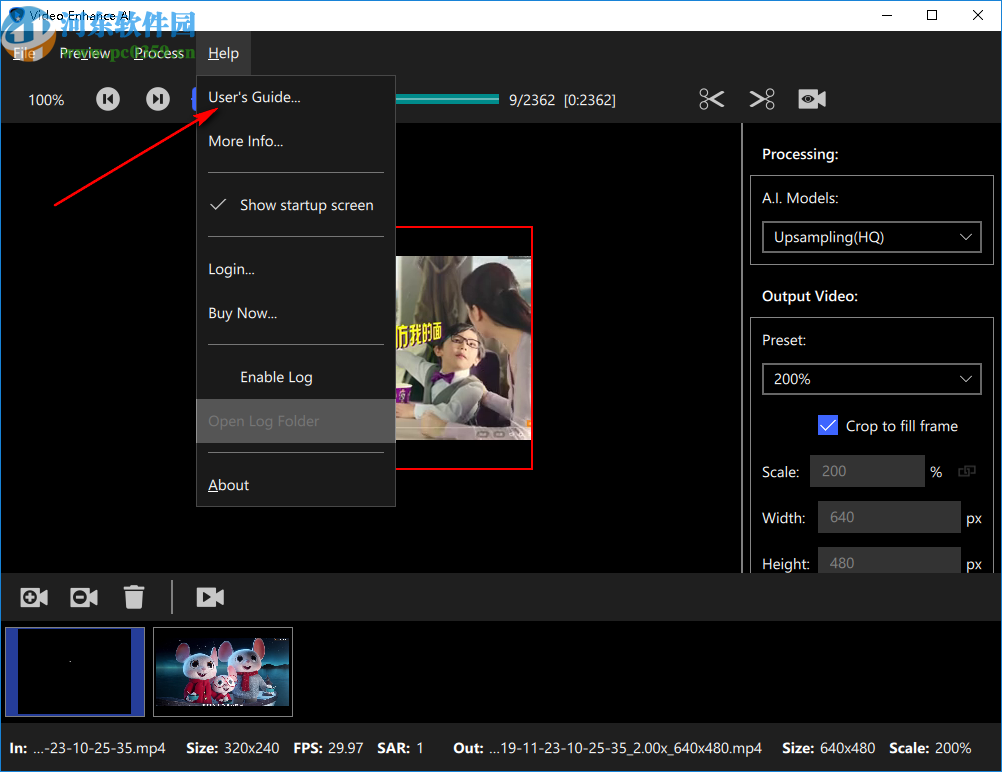The width and height of the screenshot is (1002, 772).
Task: Click the add video icon
Action: (x=33, y=597)
